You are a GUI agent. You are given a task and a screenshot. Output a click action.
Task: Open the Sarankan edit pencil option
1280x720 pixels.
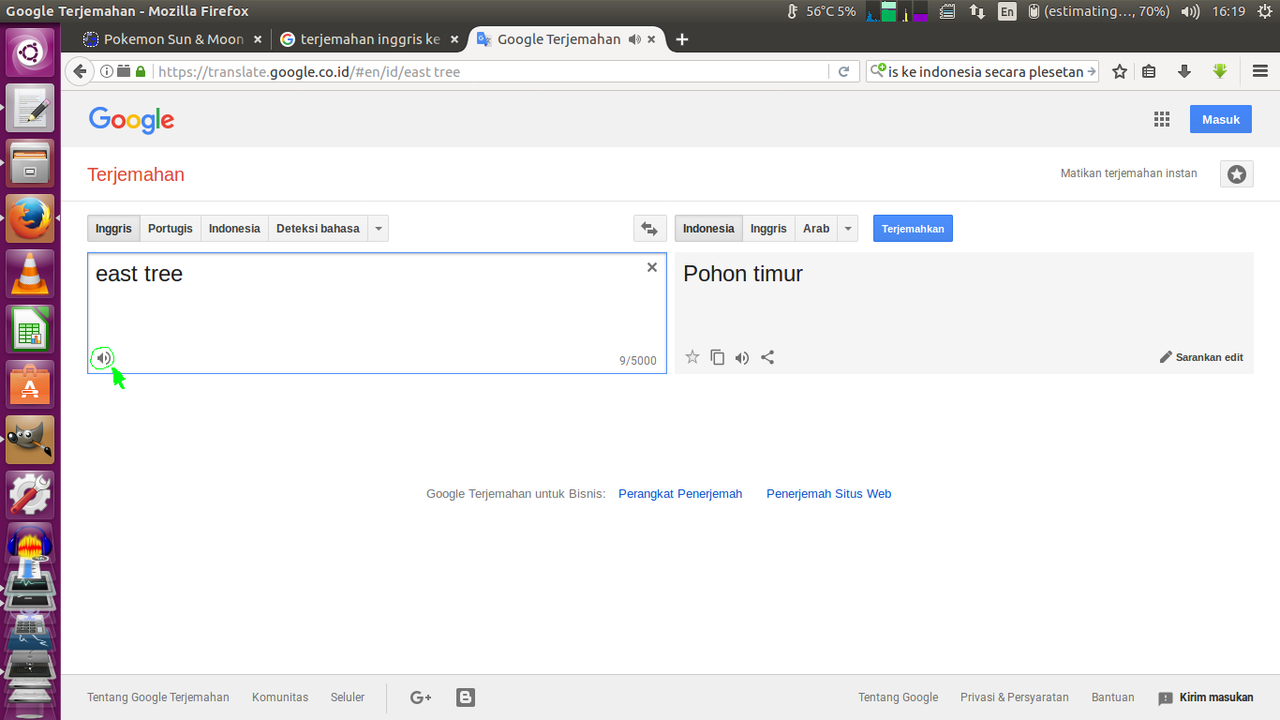[1201, 357]
